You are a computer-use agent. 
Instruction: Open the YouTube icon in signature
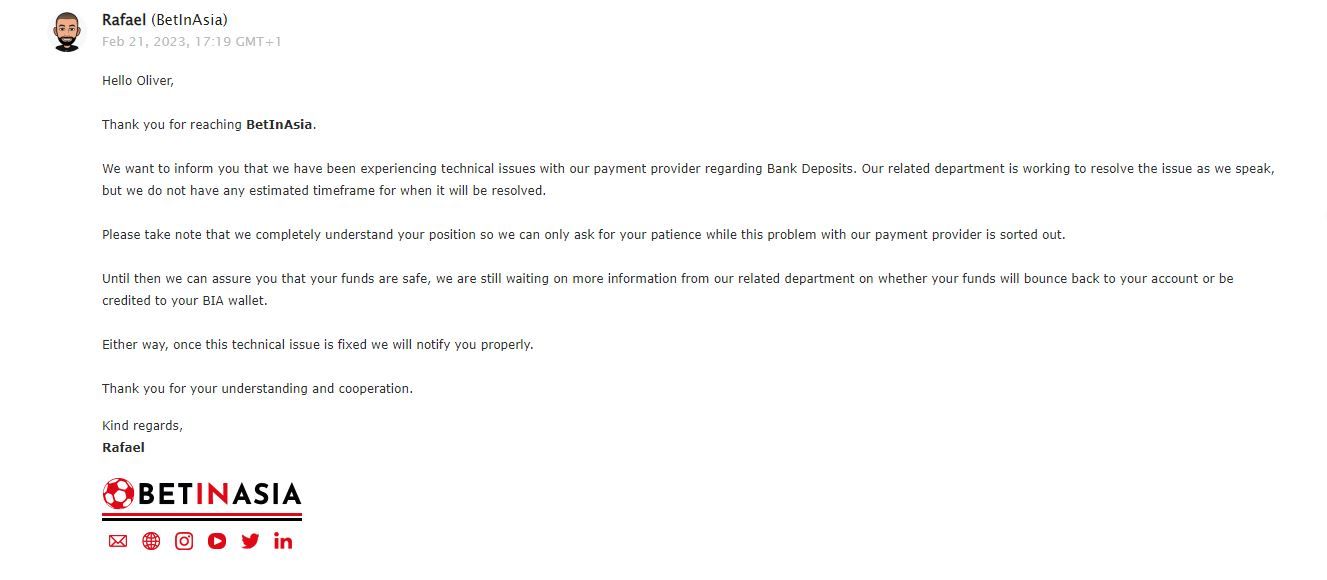[x=217, y=541]
